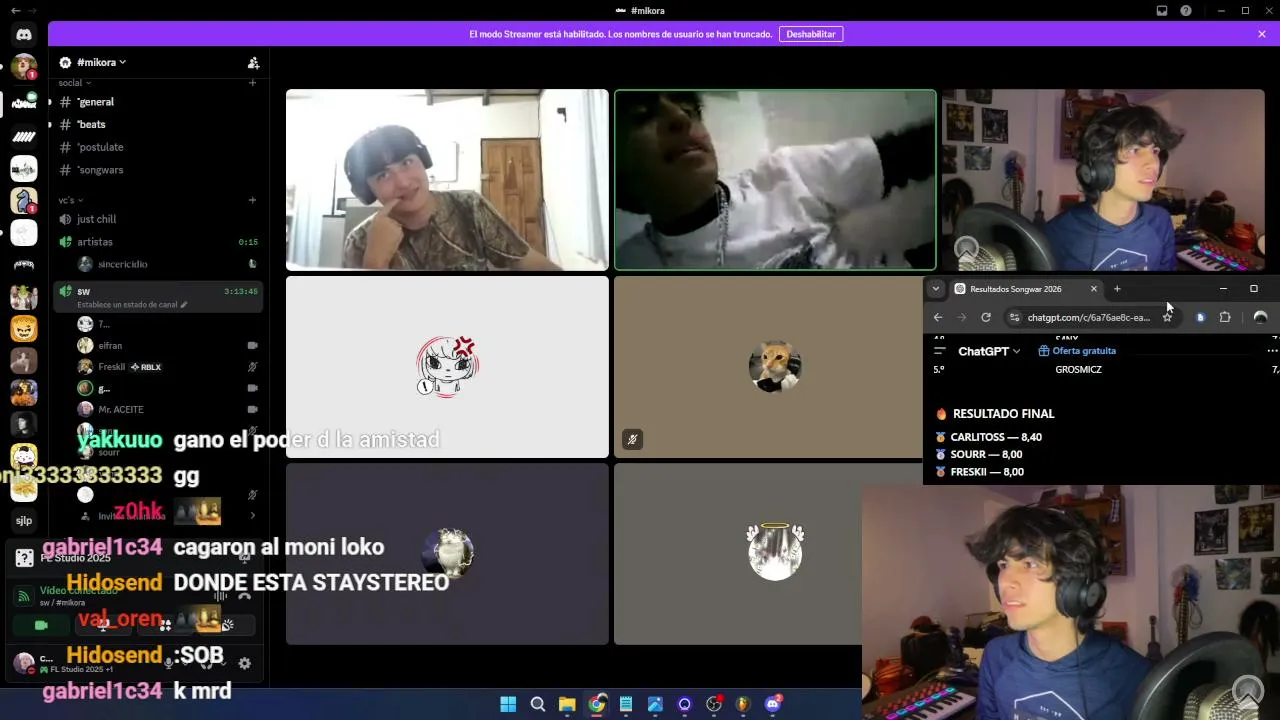
Task: Open the ChatGPT sidebar menu icon
Action: [x=939, y=351]
